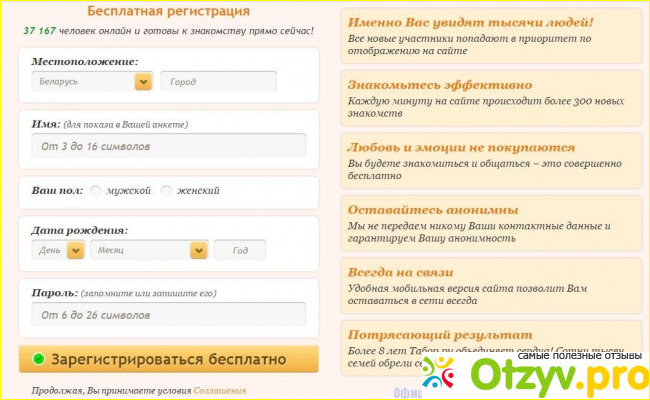The image size is (650, 400).
Task: Click the Всегда на связи heading
Action: point(400,272)
